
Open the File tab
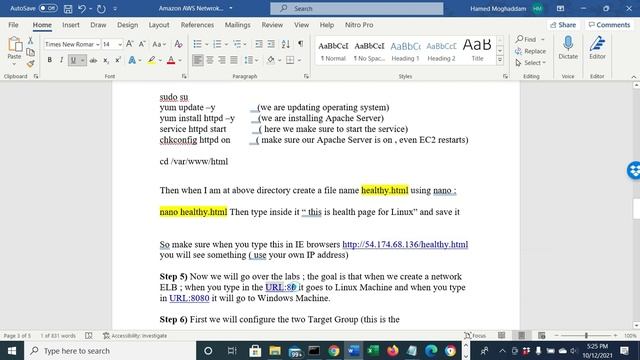pos(13,25)
